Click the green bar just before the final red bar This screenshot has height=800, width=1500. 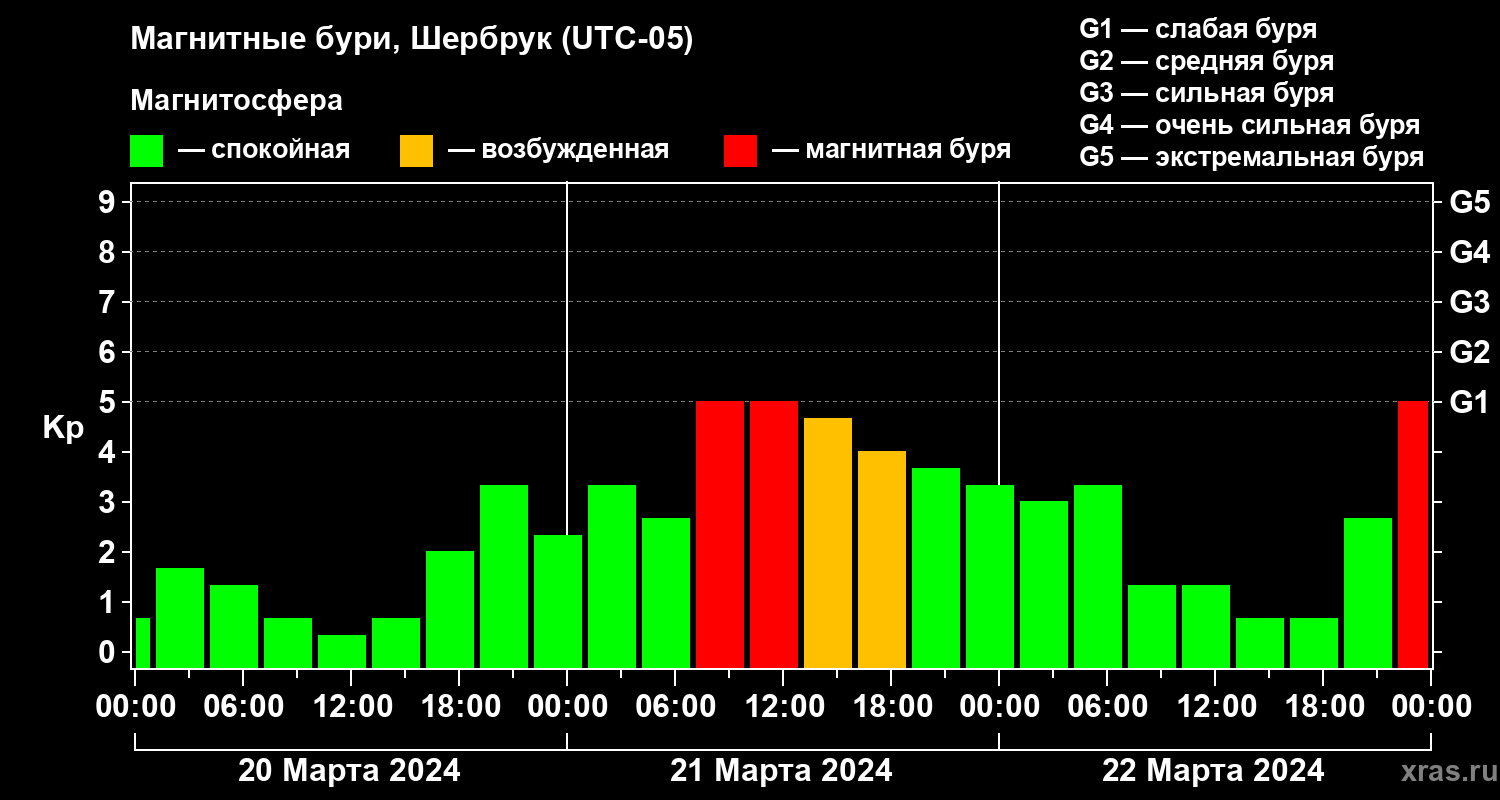1368,593
